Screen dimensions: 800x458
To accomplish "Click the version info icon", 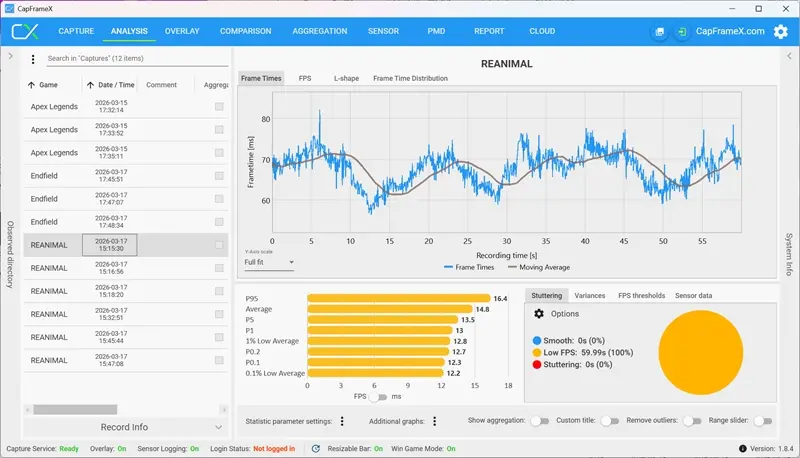I will click(x=741, y=449).
